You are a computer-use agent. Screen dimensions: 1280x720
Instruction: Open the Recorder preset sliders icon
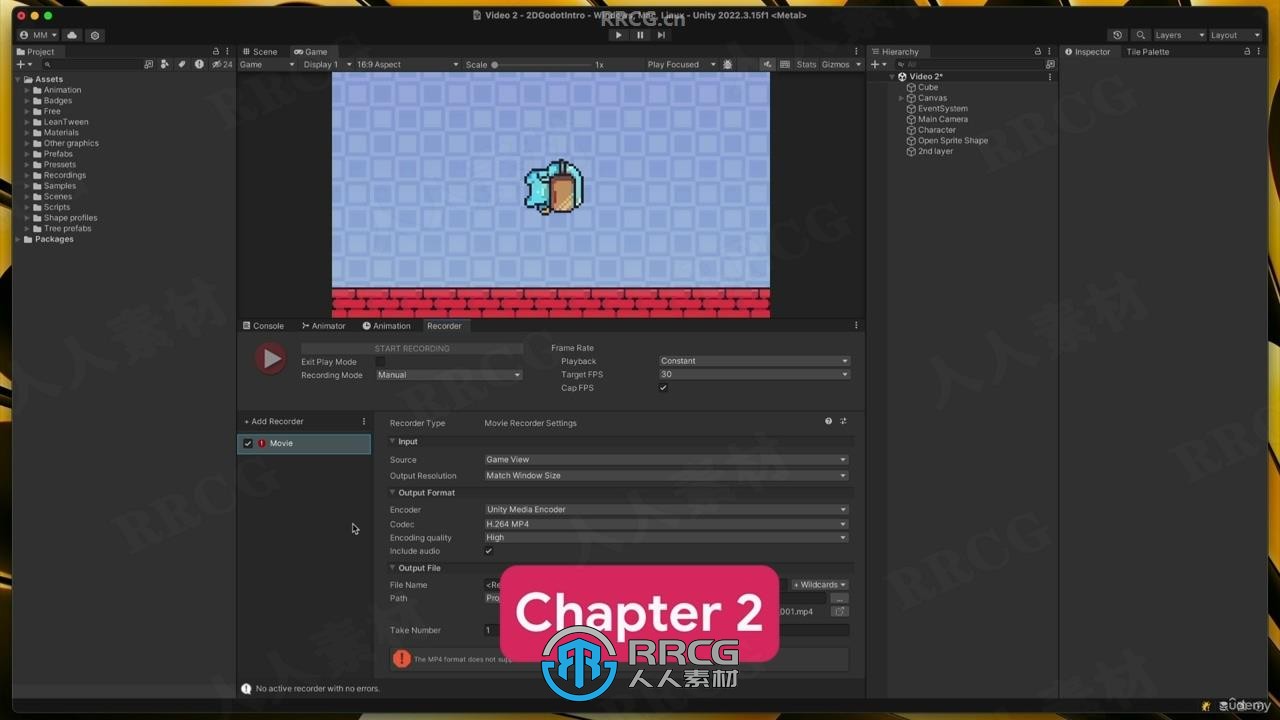click(843, 422)
